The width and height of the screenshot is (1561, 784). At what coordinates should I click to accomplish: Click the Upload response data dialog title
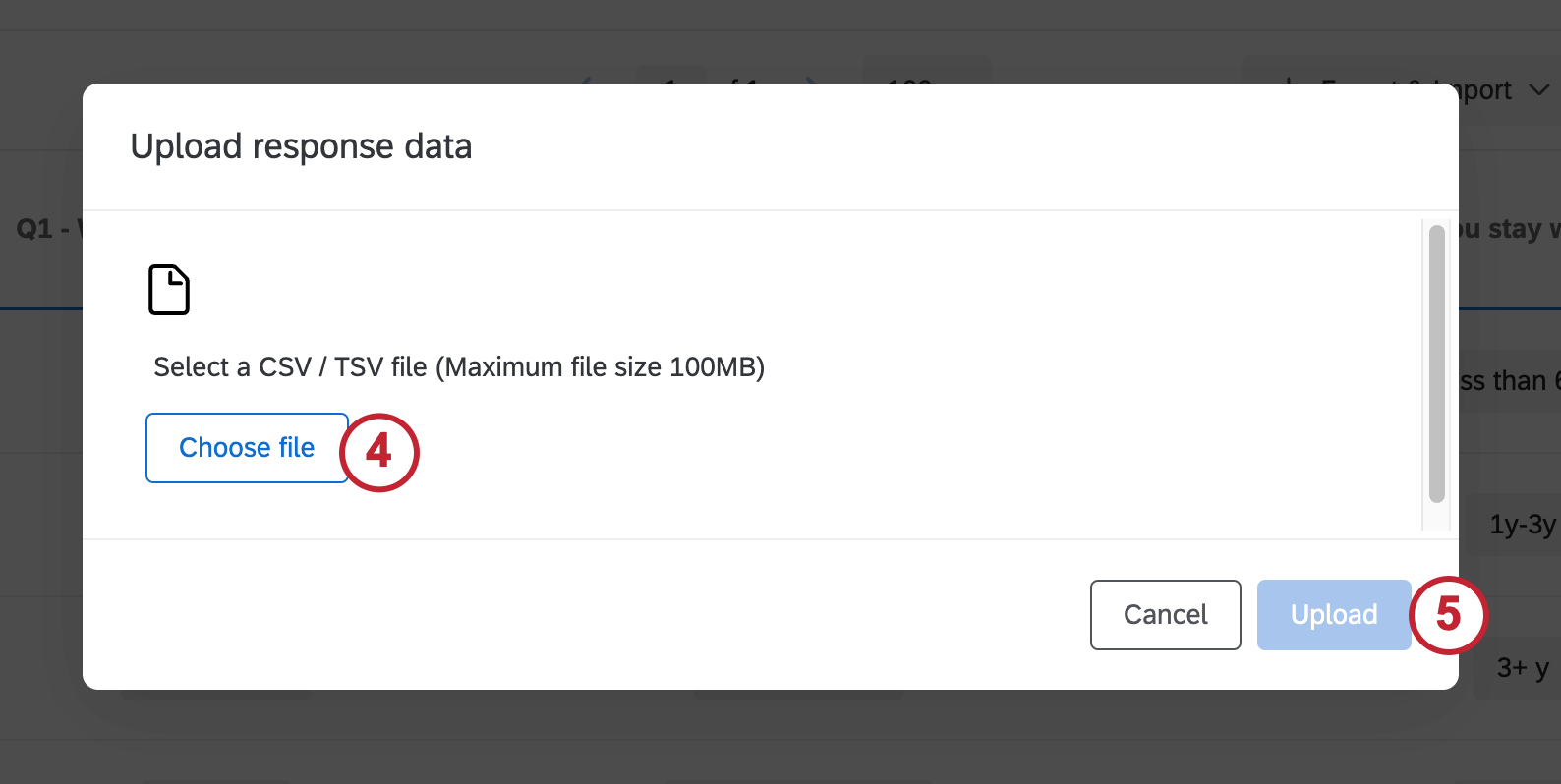click(x=300, y=145)
